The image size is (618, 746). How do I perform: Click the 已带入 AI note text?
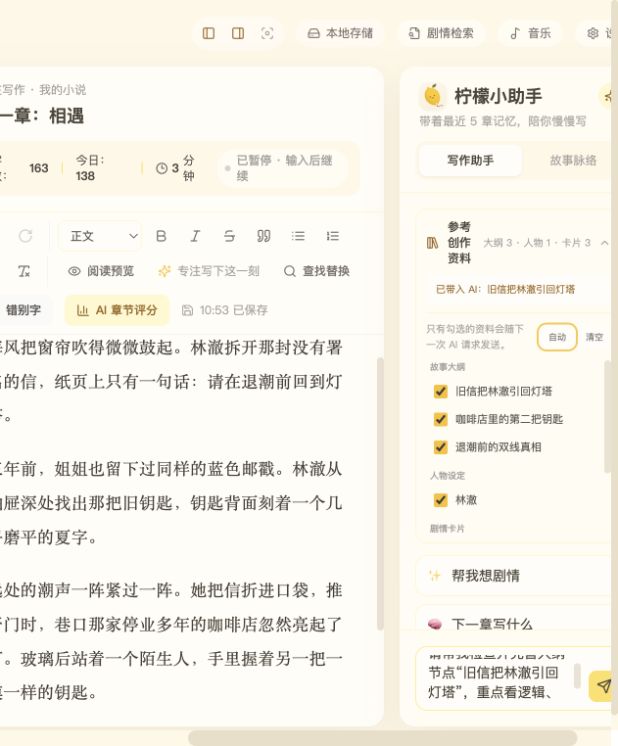505,289
